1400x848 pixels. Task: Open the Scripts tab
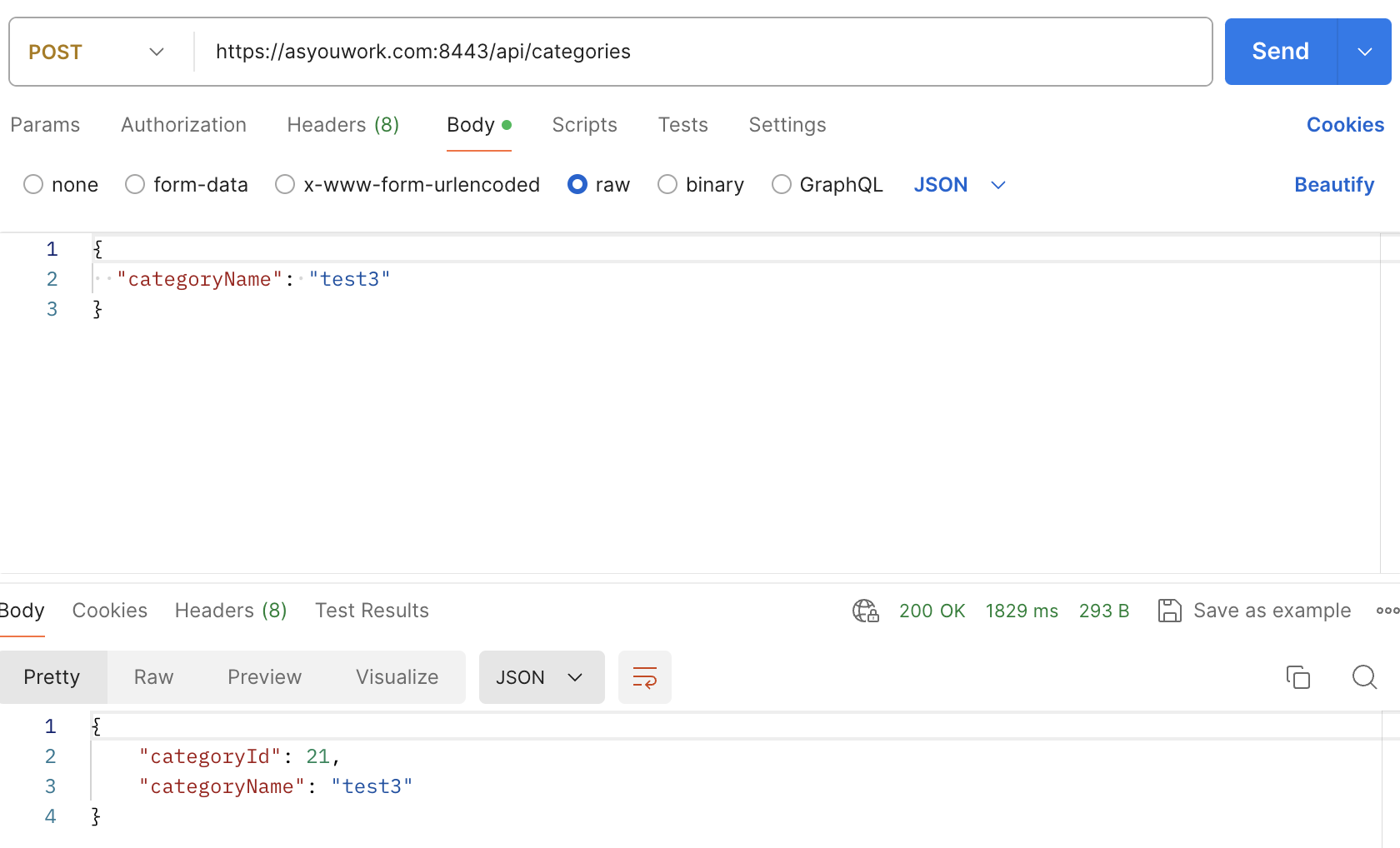point(584,125)
